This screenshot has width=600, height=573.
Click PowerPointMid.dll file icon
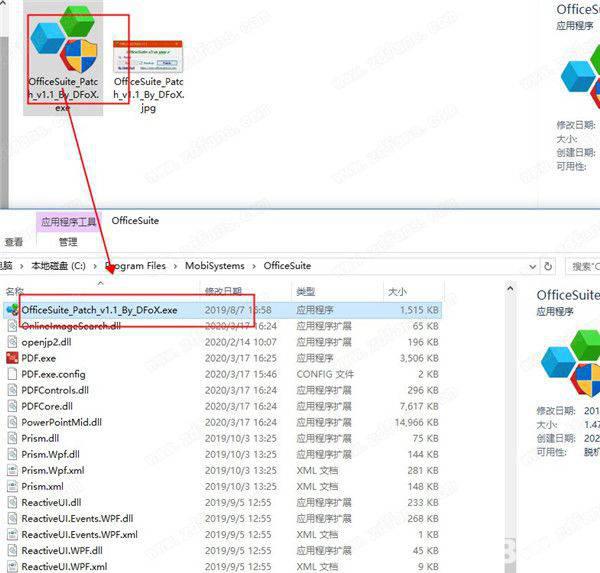[x=12, y=422]
